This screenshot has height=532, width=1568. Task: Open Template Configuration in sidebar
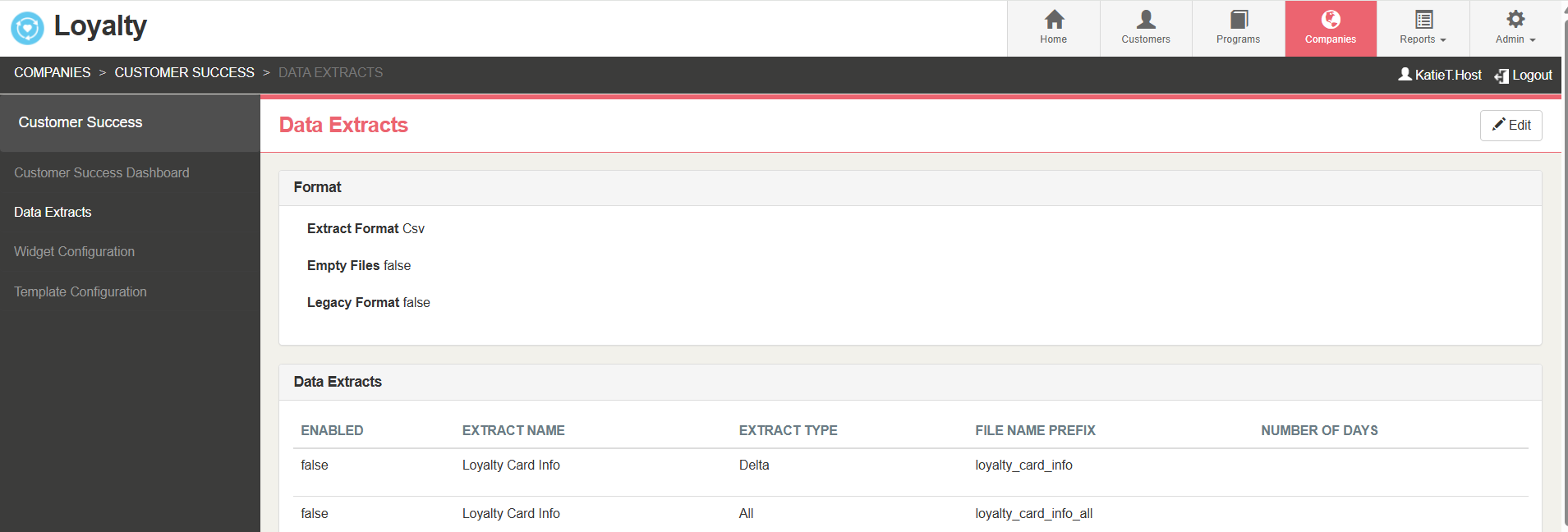click(80, 291)
